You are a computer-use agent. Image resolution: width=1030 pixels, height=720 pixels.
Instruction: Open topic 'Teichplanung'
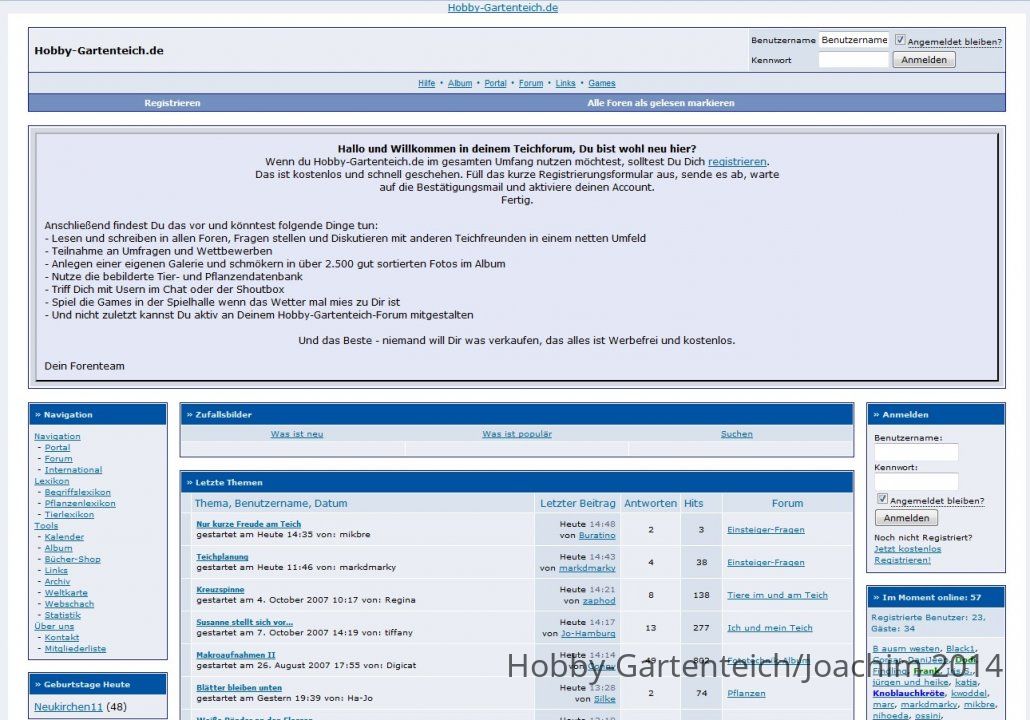[x=222, y=557]
